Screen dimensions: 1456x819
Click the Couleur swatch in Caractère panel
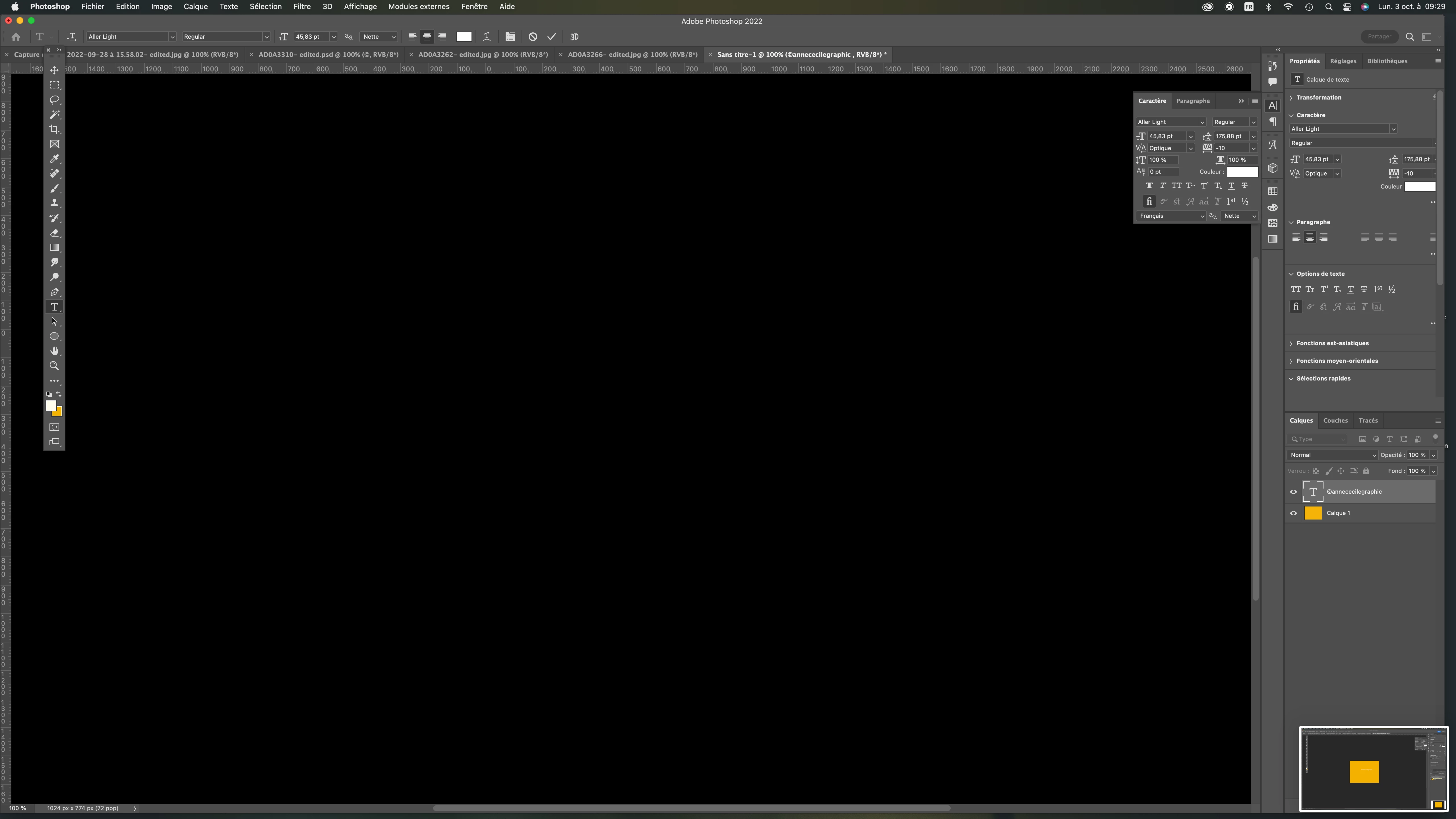click(x=1242, y=172)
